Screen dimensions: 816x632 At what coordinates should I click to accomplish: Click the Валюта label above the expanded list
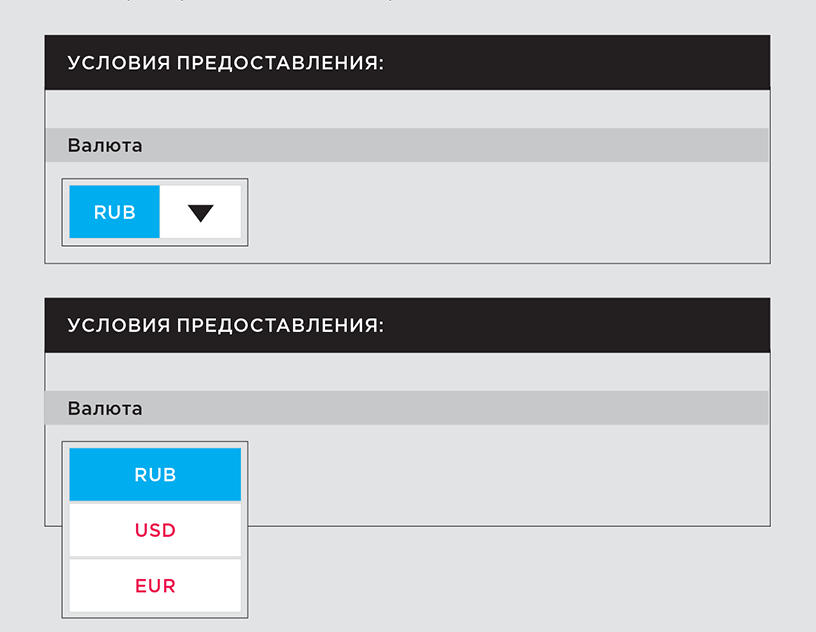coord(105,408)
